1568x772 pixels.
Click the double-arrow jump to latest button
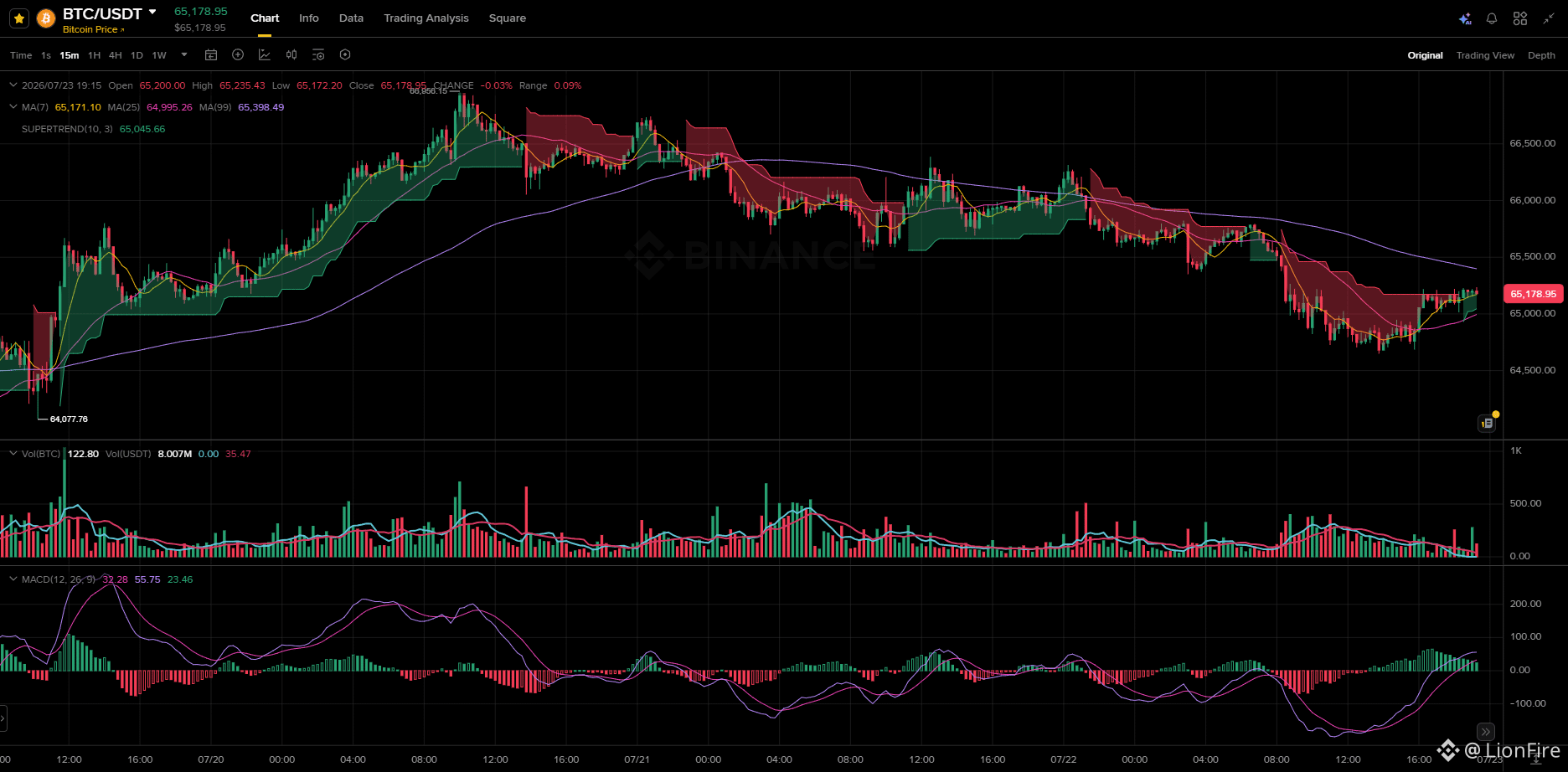1485,731
